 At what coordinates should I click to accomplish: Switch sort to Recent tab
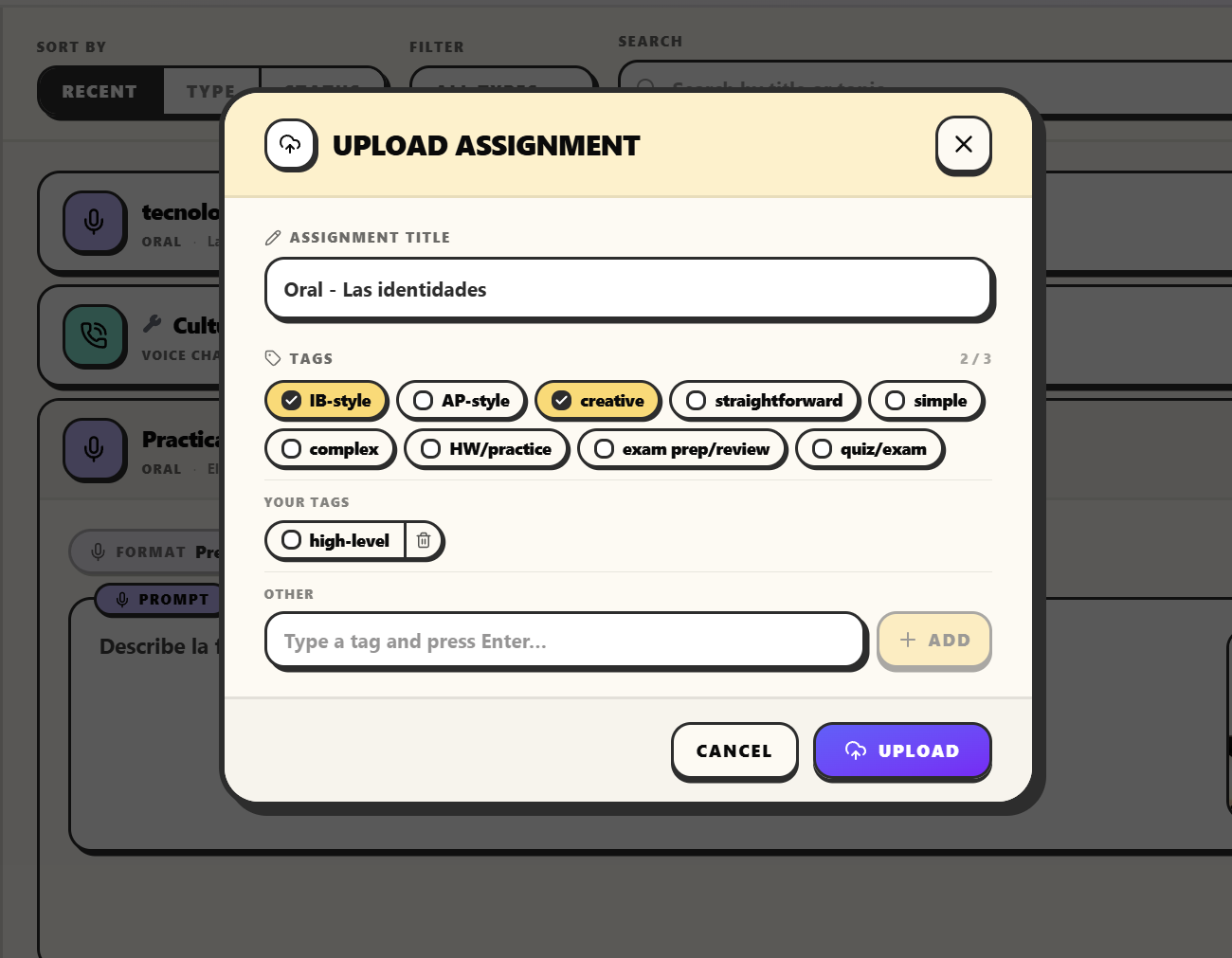pyautogui.click(x=100, y=92)
